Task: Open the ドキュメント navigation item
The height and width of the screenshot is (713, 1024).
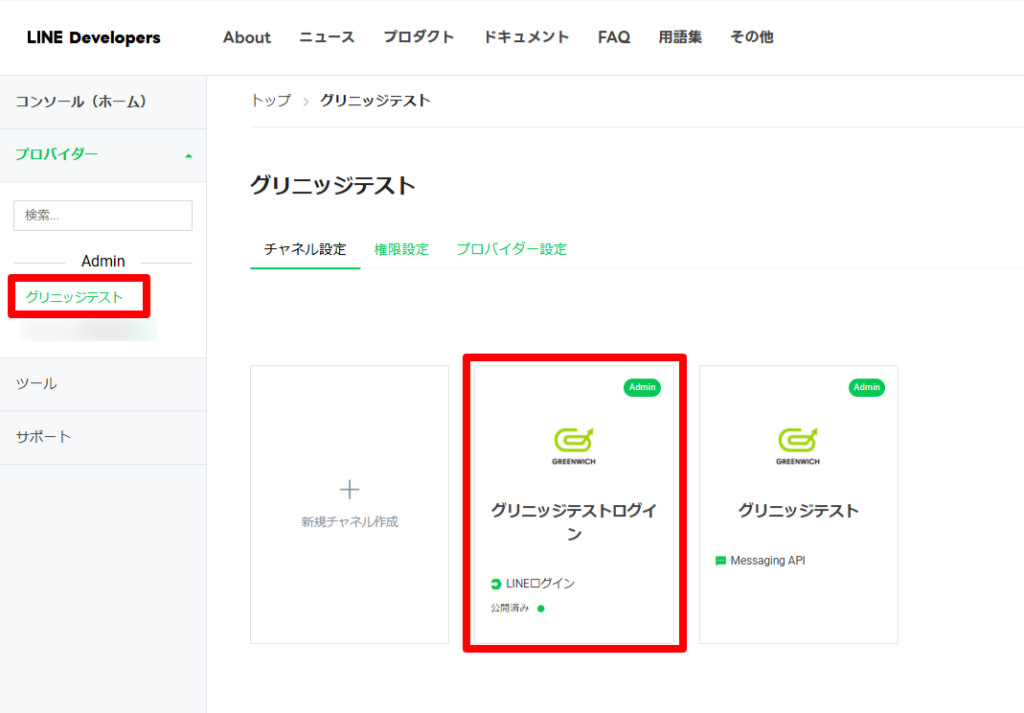Action: pyautogui.click(x=526, y=37)
